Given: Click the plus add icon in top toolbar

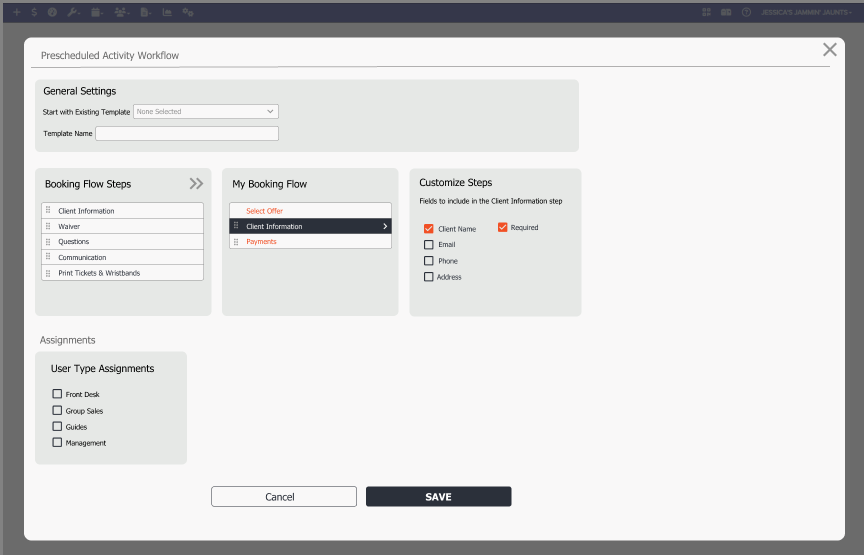Looking at the screenshot, I should point(17,12).
